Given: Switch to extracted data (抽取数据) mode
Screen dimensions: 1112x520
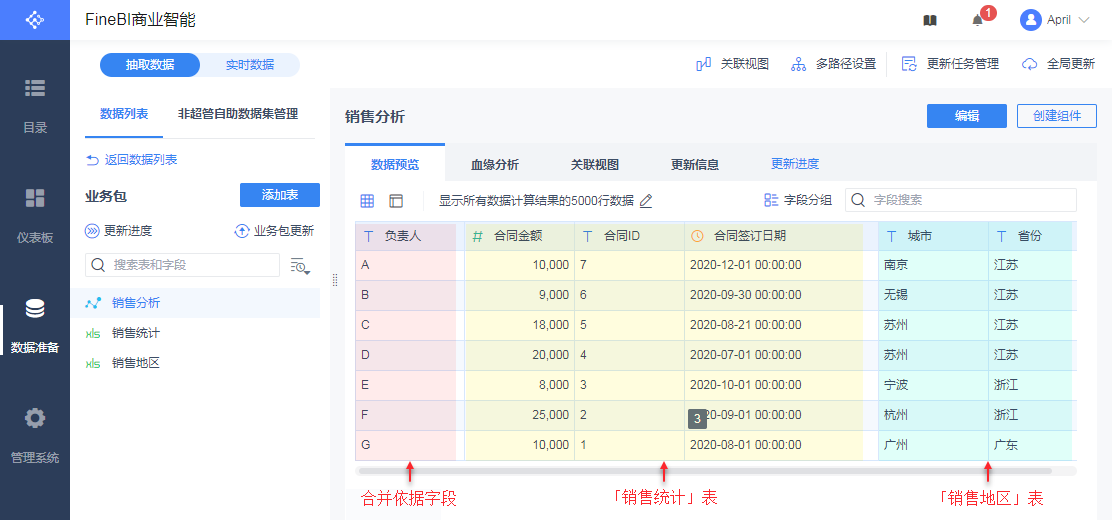Looking at the screenshot, I should point(150,65).
